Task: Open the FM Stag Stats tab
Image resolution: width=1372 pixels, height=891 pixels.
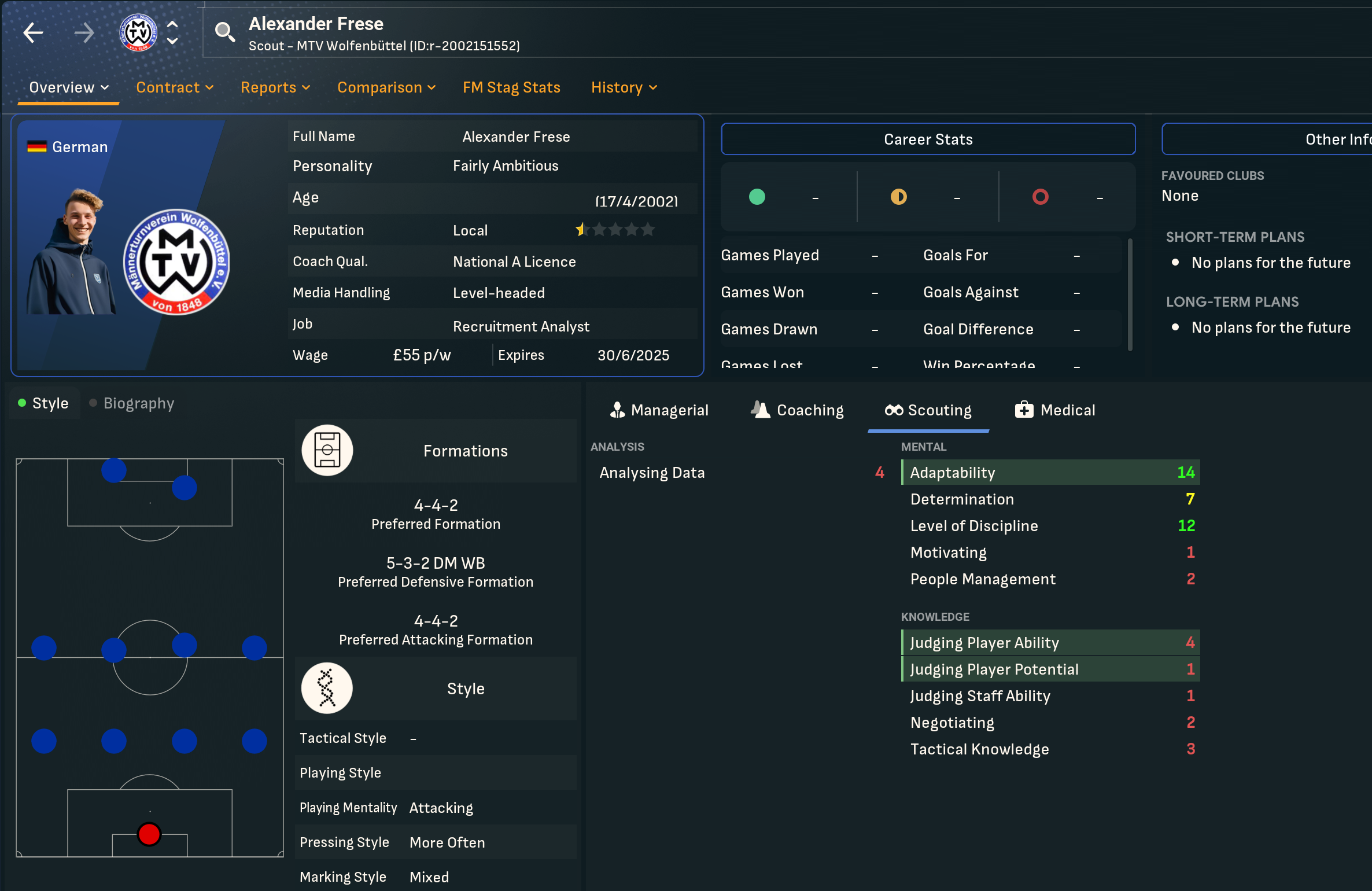Action: pyautogui.click(x=511, y=87)
